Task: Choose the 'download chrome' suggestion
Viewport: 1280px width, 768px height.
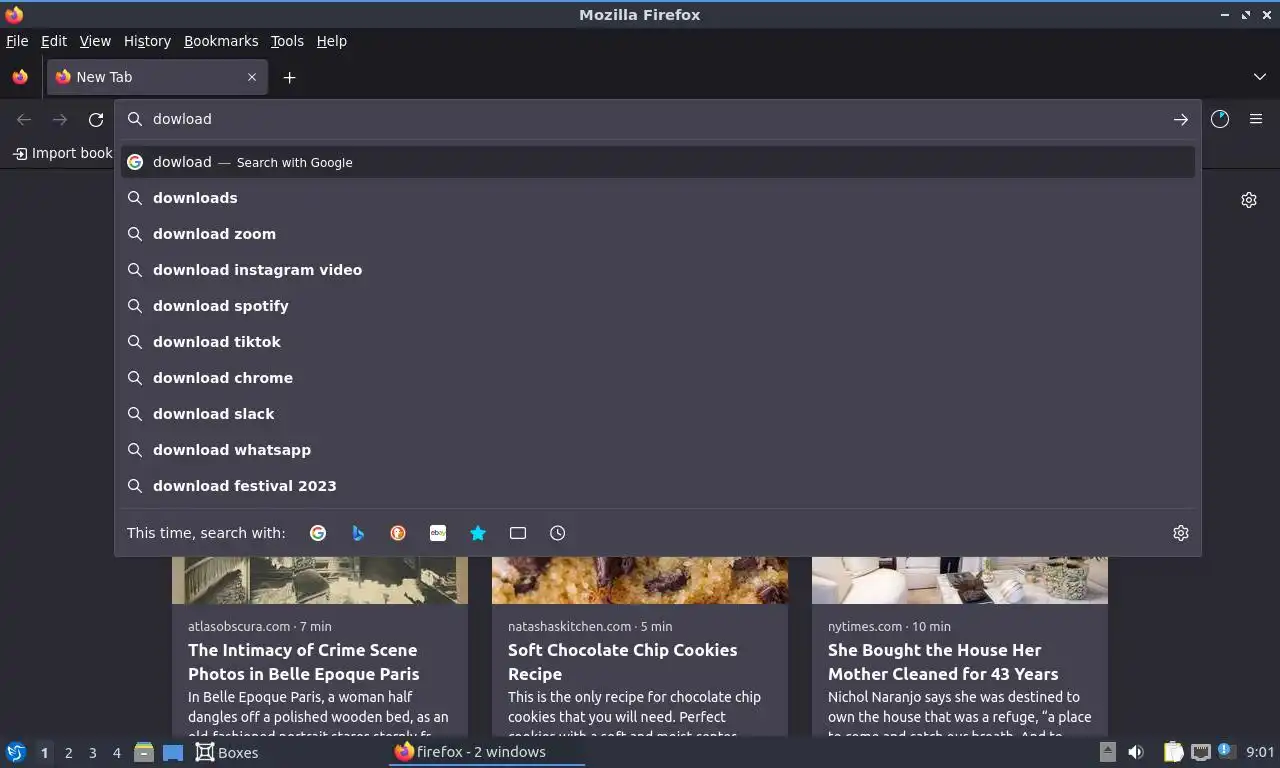Action: [x=658, y=378]
